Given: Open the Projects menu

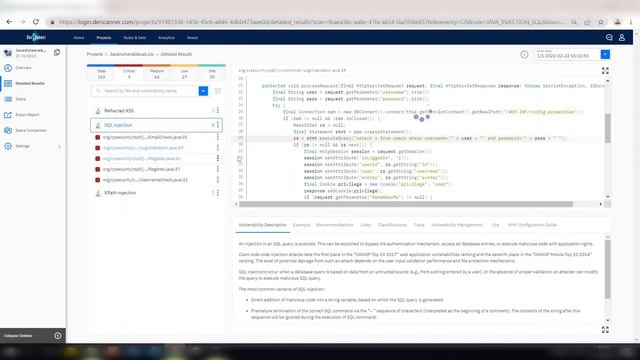Looking at the screenshot, I should tap(104, 38).
